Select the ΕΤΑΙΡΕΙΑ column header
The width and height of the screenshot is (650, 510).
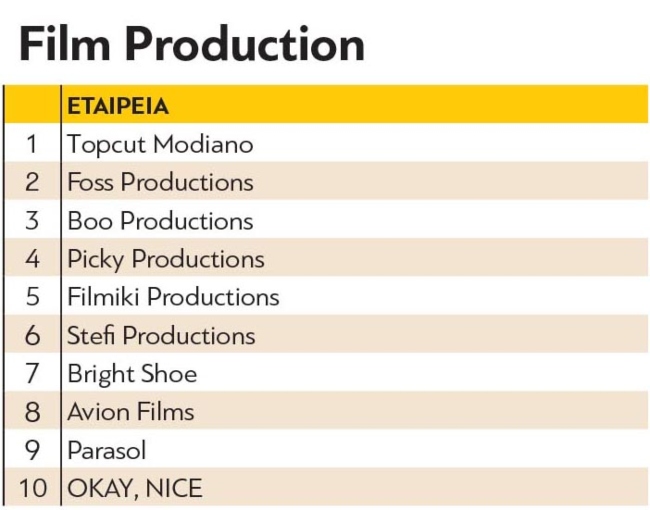(x=117, y=106)
